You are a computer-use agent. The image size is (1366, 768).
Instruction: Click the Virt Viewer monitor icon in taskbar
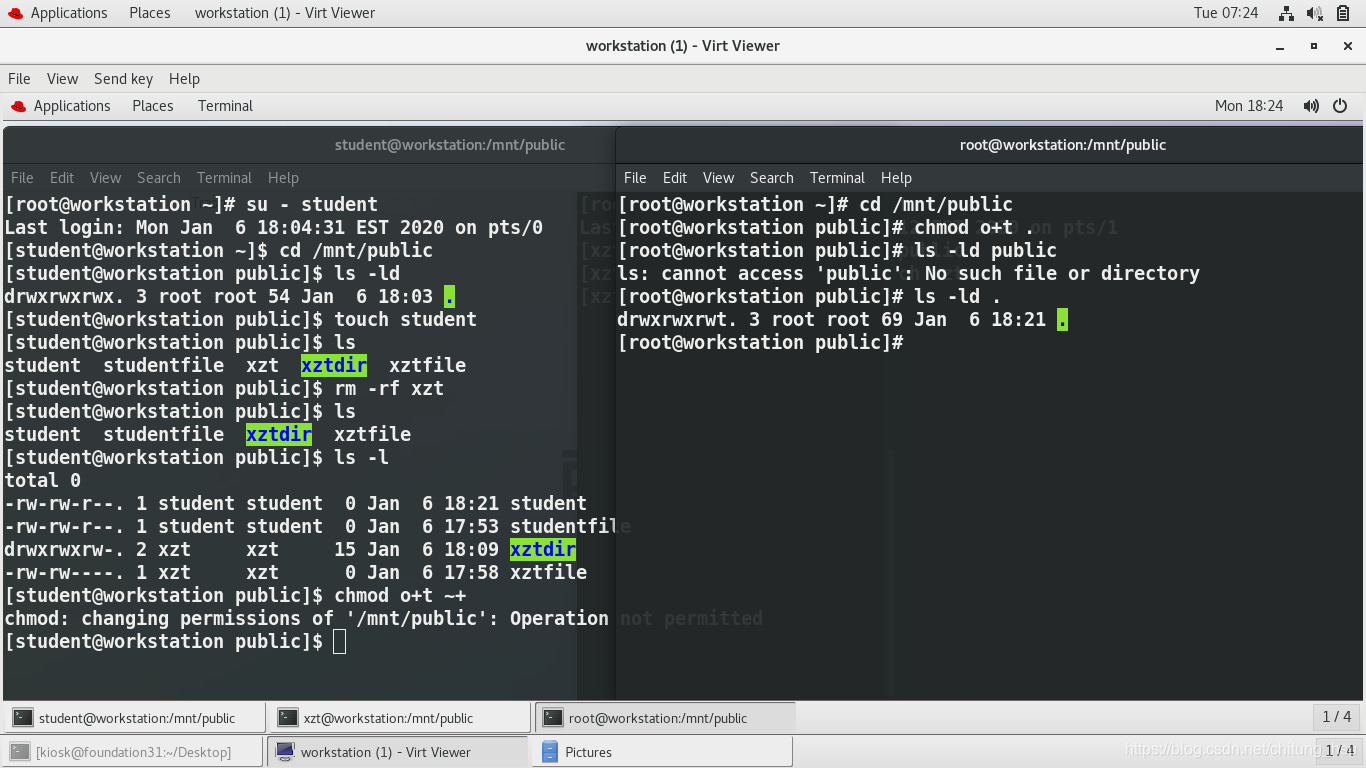point(285,752)
